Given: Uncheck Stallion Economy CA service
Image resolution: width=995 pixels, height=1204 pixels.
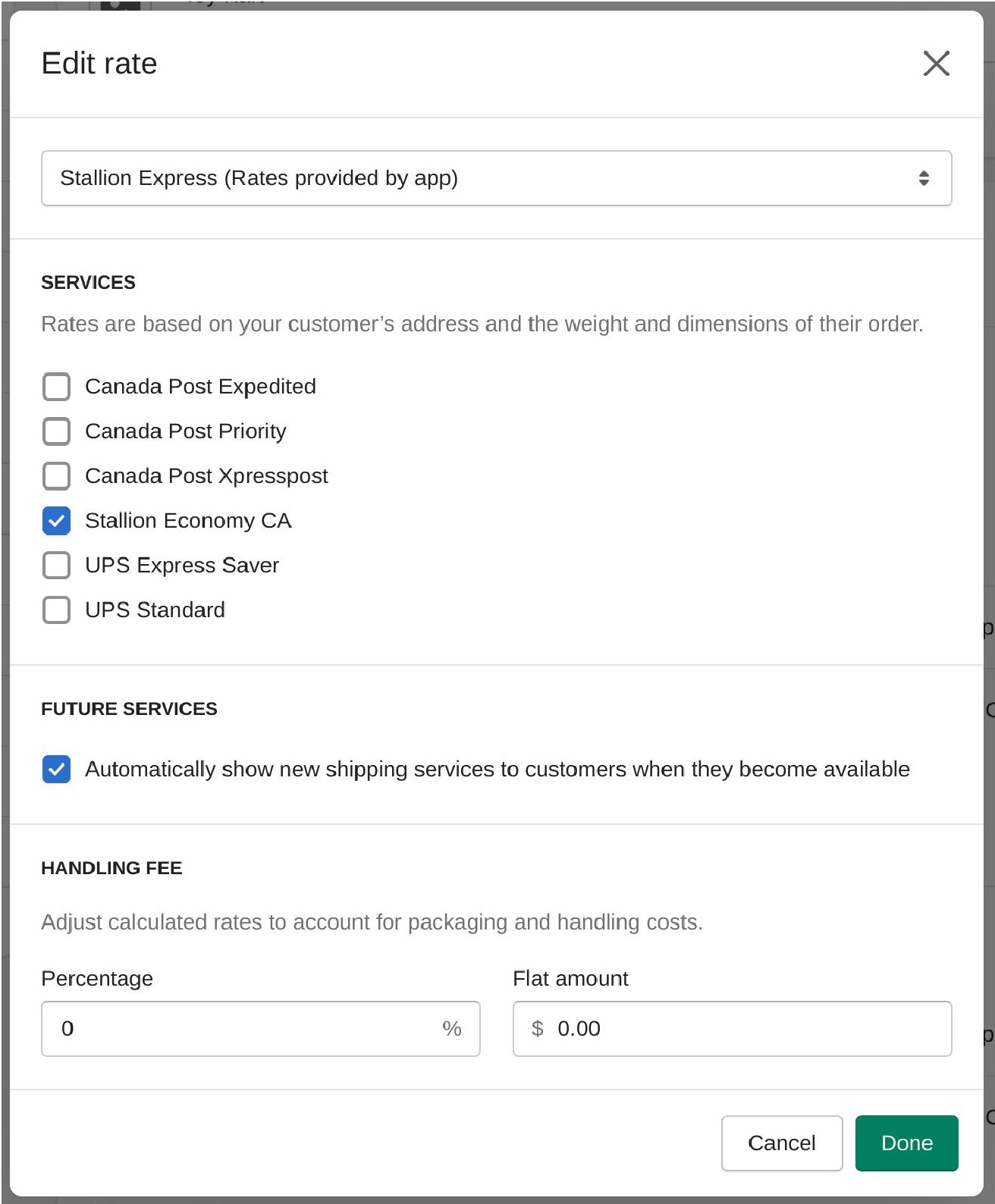Looking at the screenshot, I should pyautogui.click(x=57, y=521).
